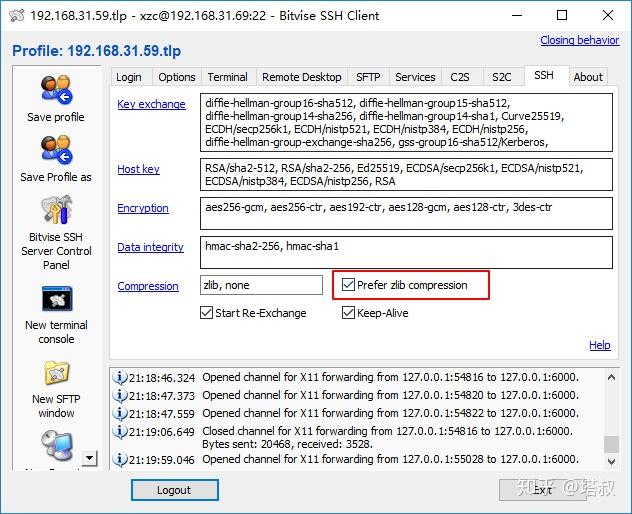Open the Compression link

[148, 286]
